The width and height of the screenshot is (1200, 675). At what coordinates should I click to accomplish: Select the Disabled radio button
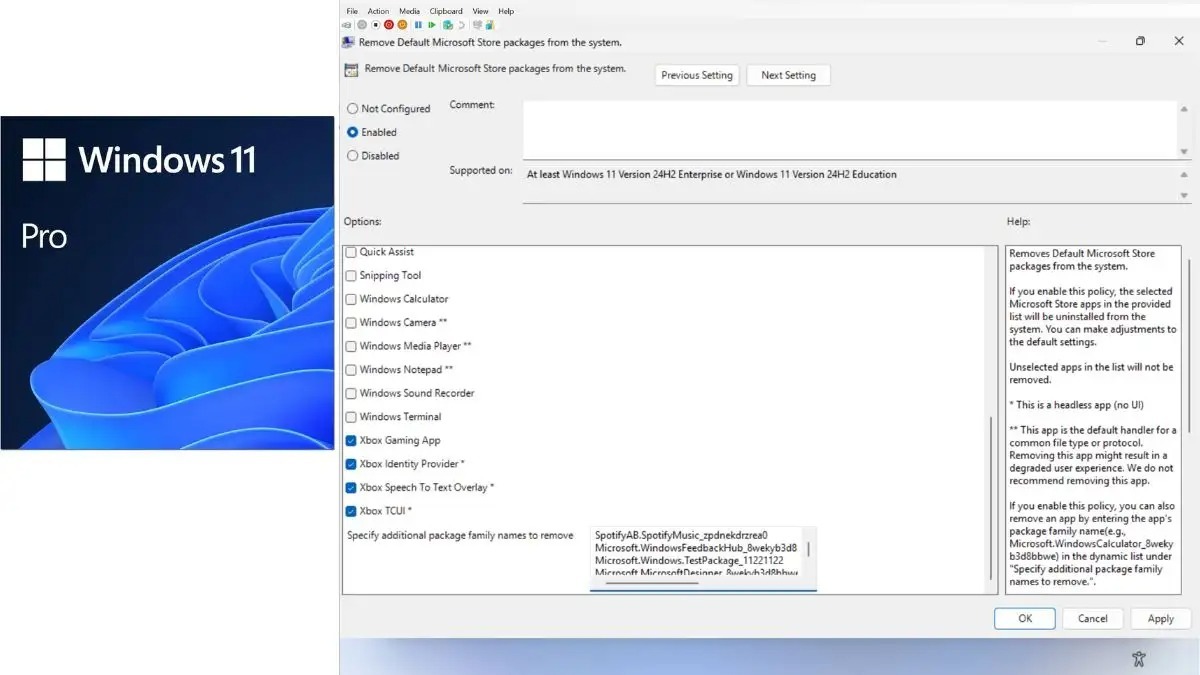[x=352, y=156]
